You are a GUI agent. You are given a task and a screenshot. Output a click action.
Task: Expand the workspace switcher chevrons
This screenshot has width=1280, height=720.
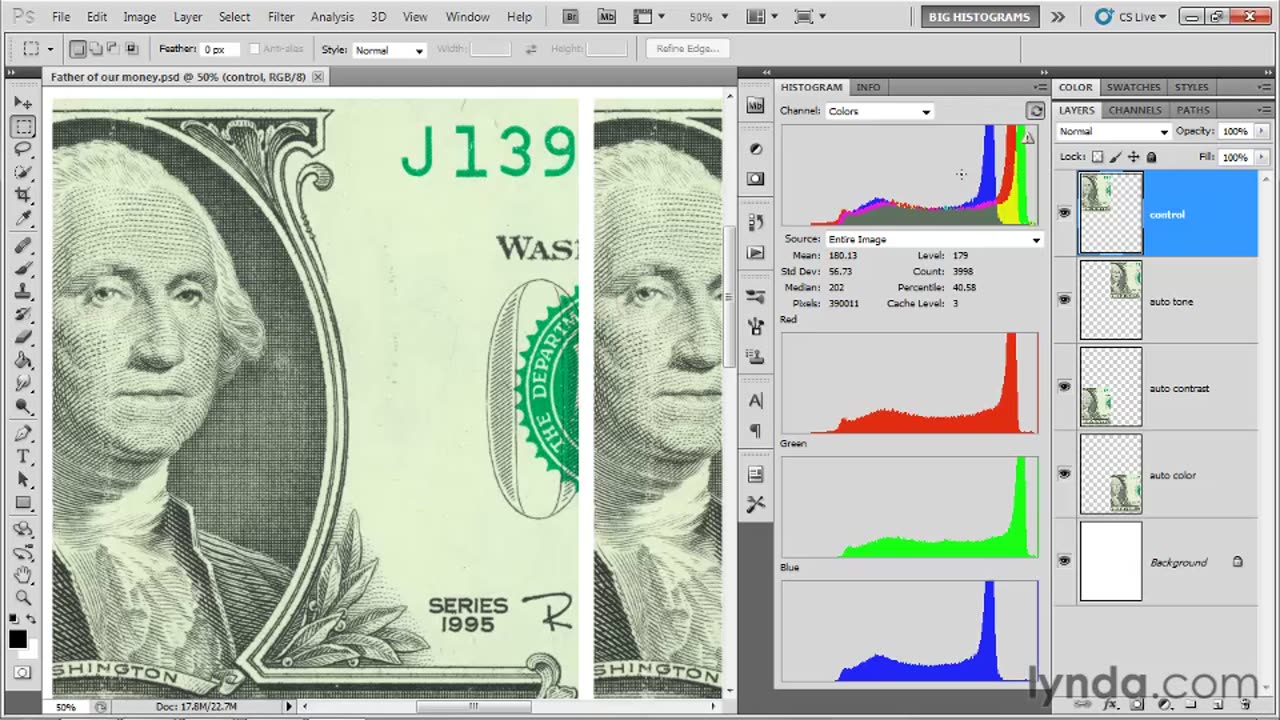(1058, 17)
